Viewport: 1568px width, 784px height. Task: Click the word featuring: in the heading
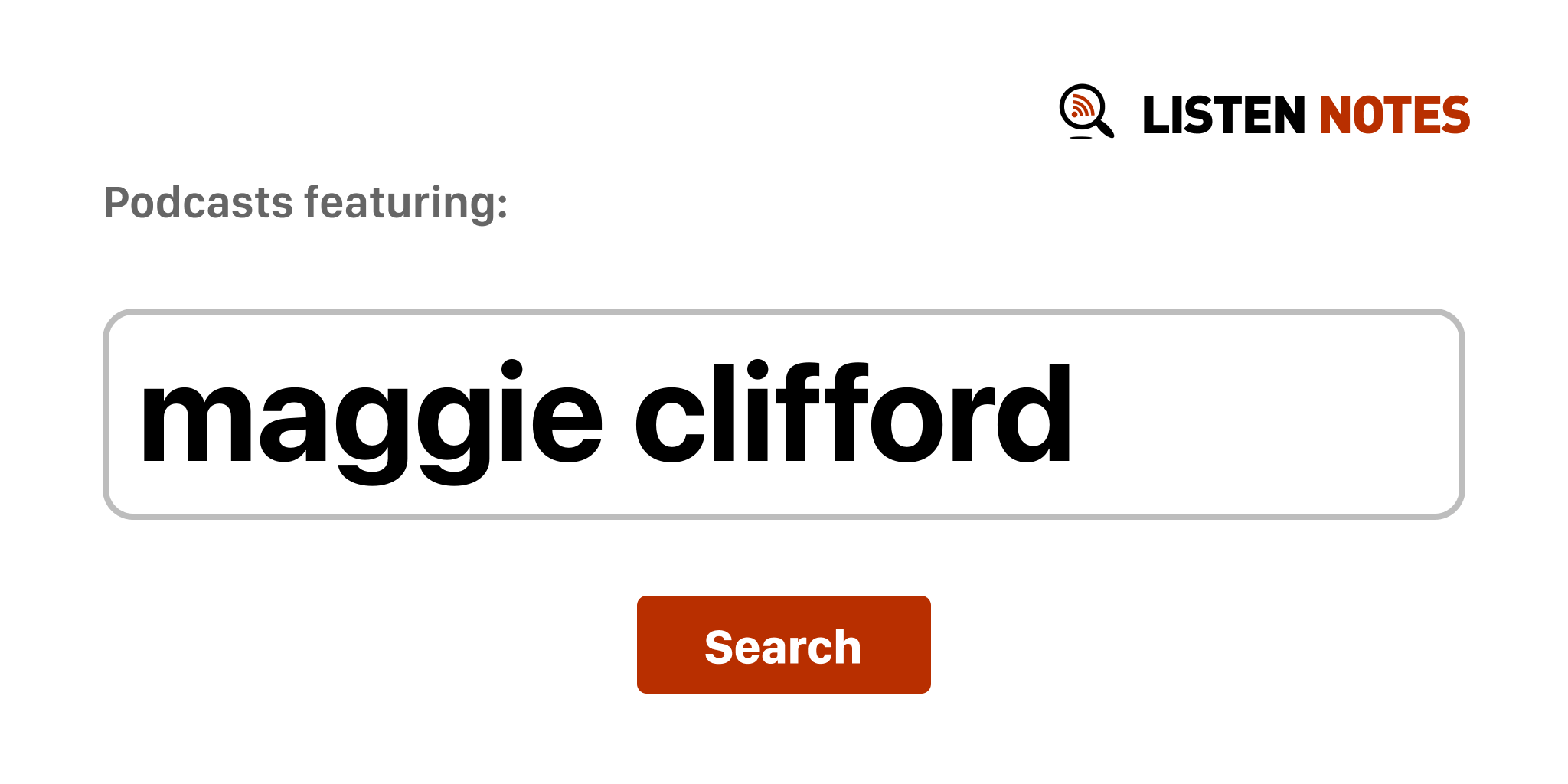coord(406,204)
